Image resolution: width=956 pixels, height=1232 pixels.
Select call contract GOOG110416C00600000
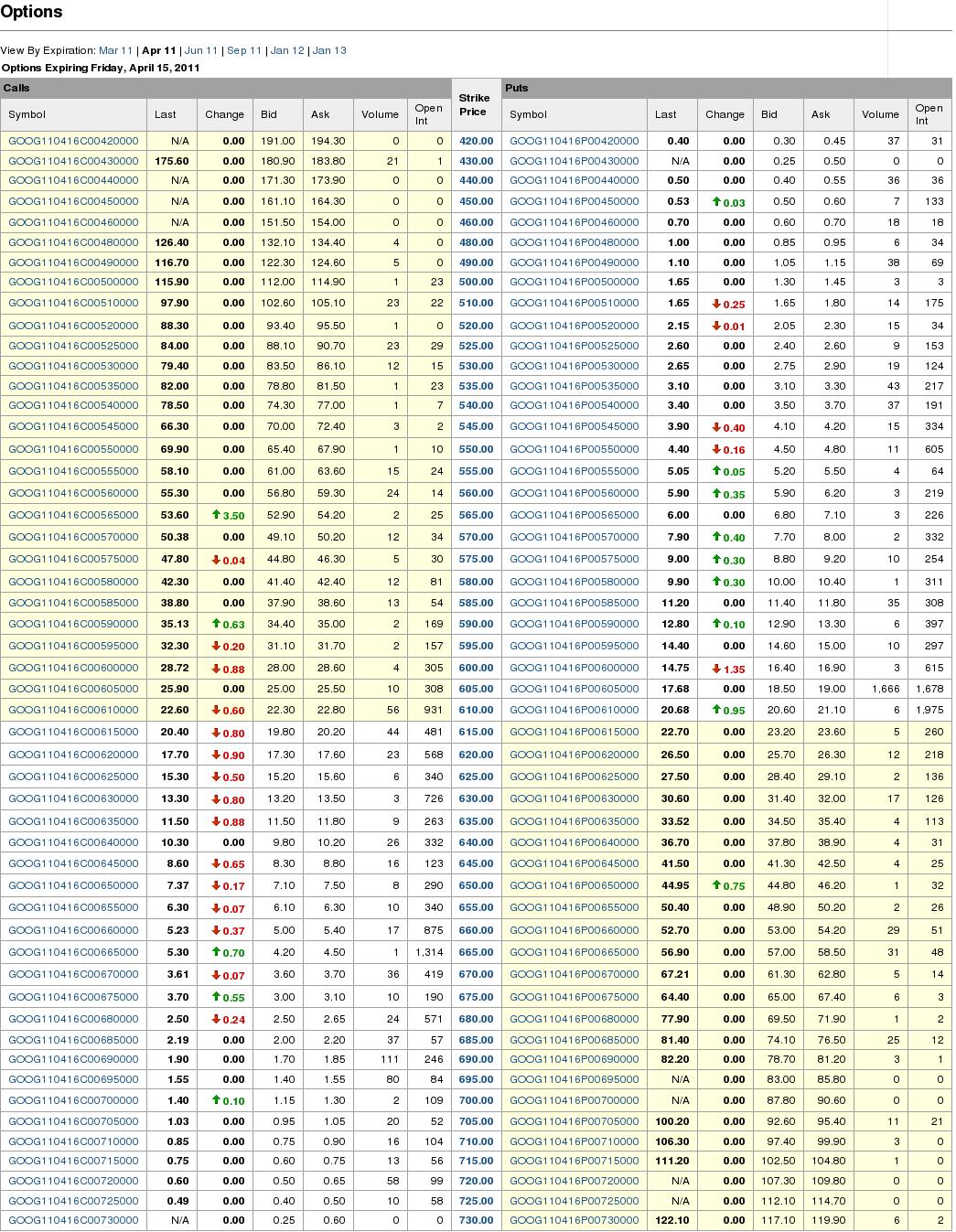(x=73, y=668)
